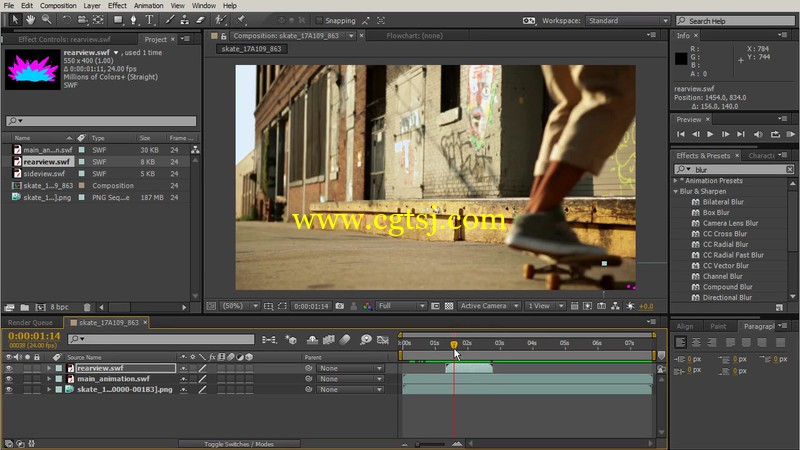Click the Search Help input field
This screenshot has width=800, height=450.
coord(735,20)
